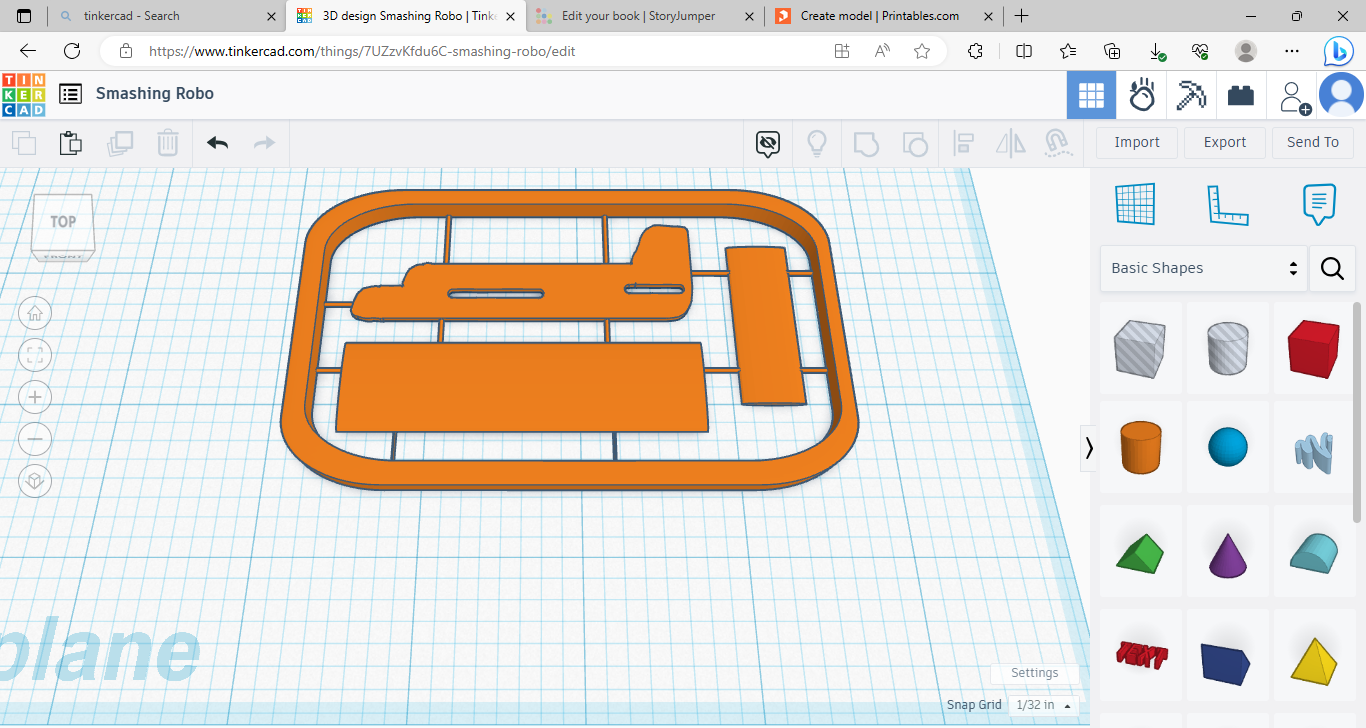The height and width of the screenshot is (728, 1366).
Task: Switch to Bricks view mode
Action: [x=1241, y=96]
